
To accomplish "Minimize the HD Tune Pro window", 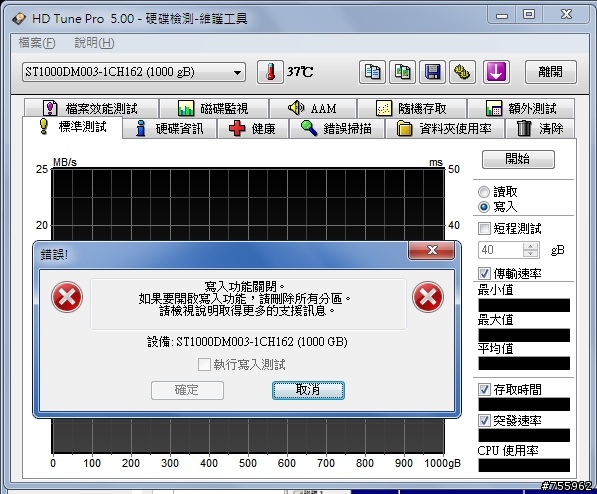I will pos(502,15).
